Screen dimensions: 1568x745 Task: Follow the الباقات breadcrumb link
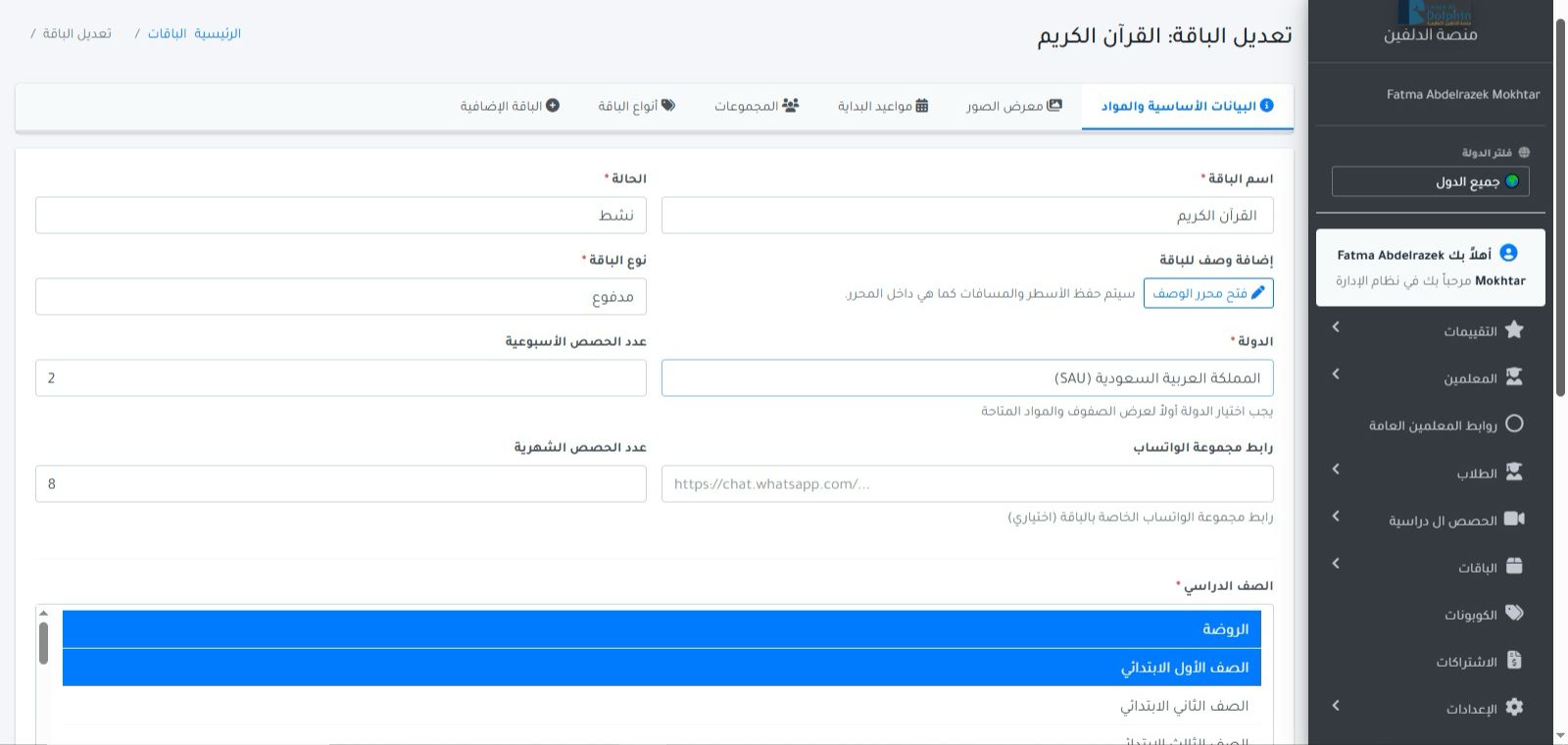pyautogui.click(x=167, y=33)
